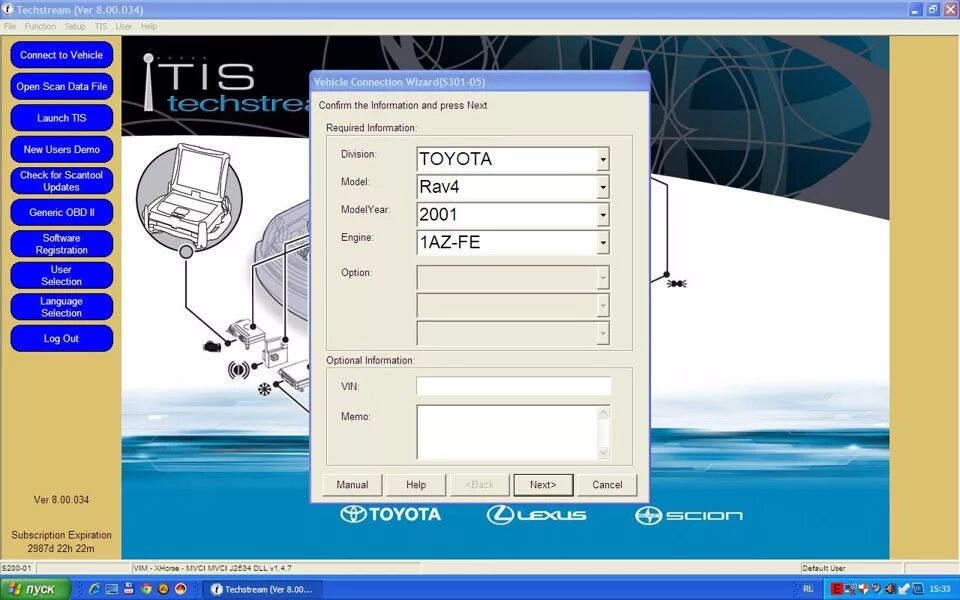Image resolution: width=960 pixels, height=600 pixels.
Task: Click the 'Ver 8.00.034' sidebar text
Action: [61, 500]
